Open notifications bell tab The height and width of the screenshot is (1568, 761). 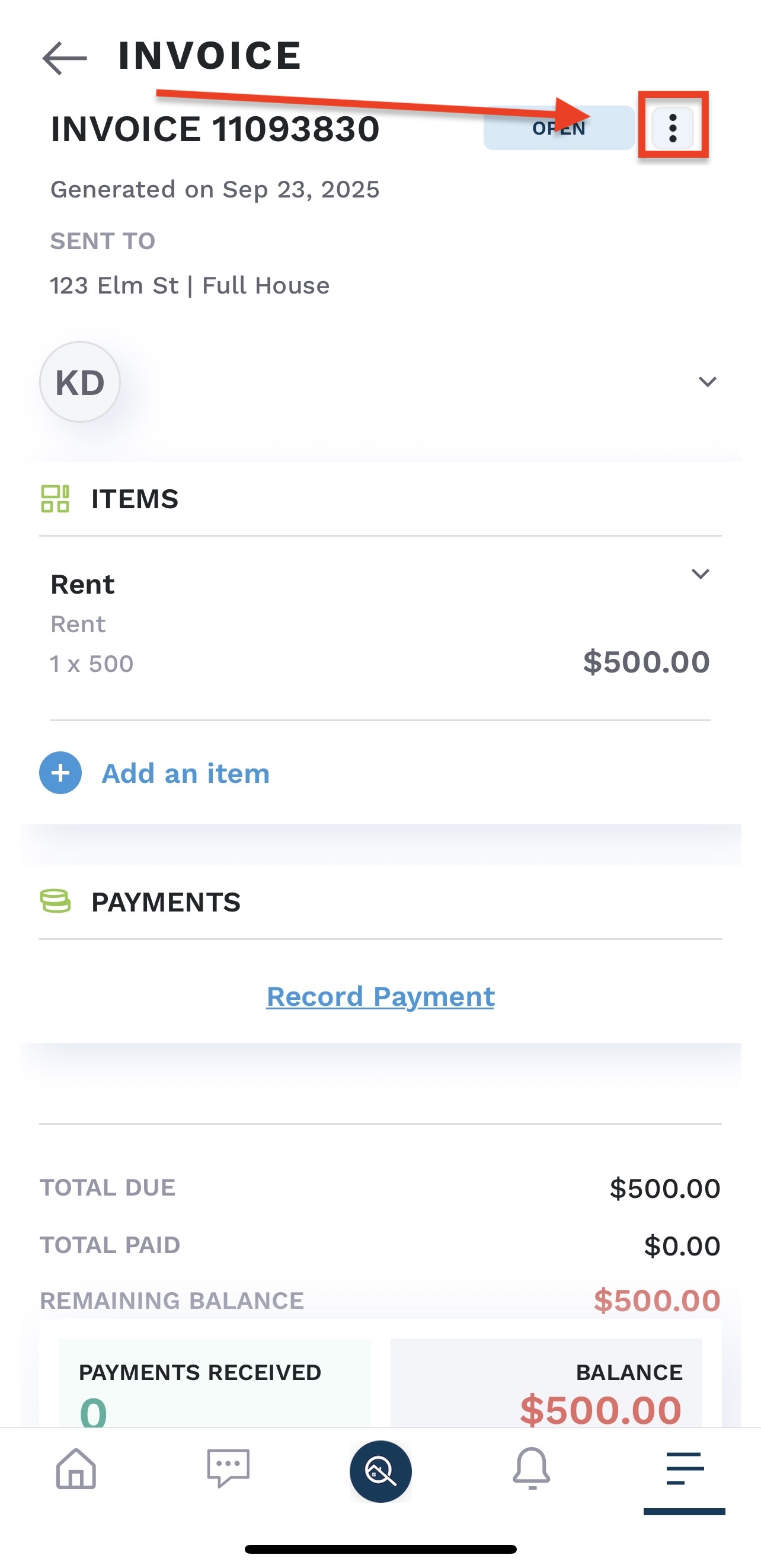point(532,1468)
